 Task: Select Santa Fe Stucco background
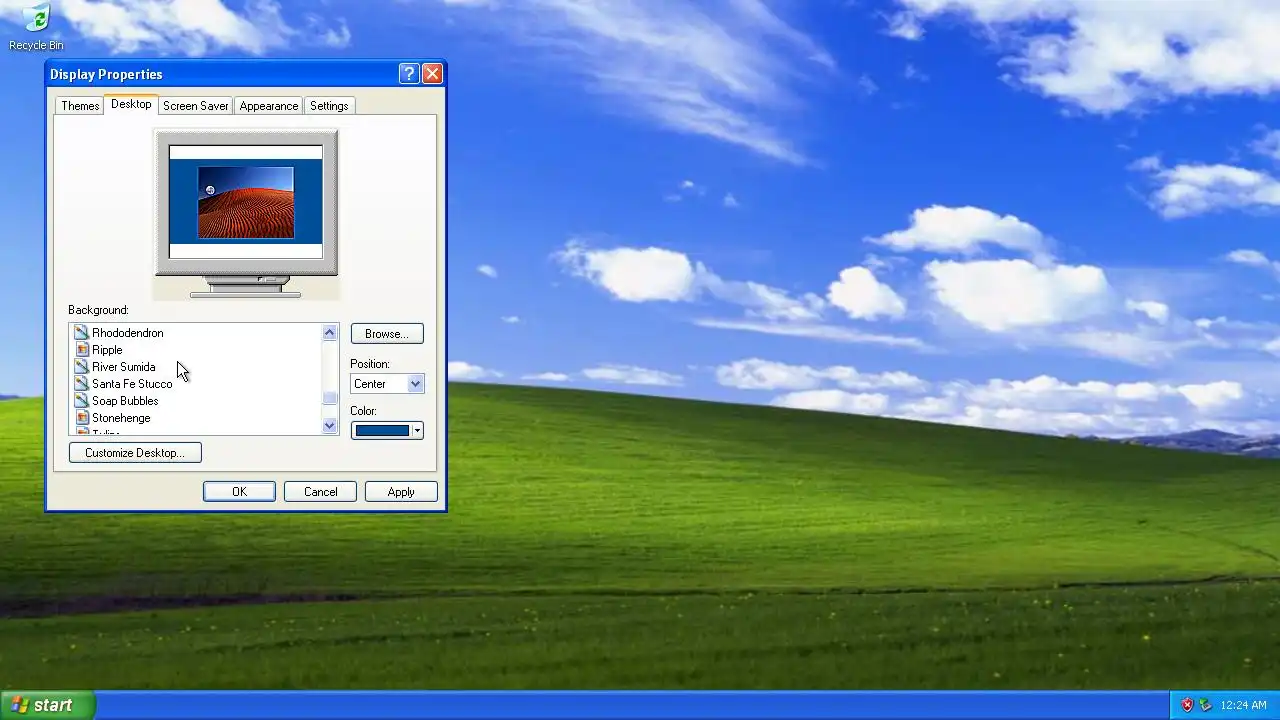(132, 384)
